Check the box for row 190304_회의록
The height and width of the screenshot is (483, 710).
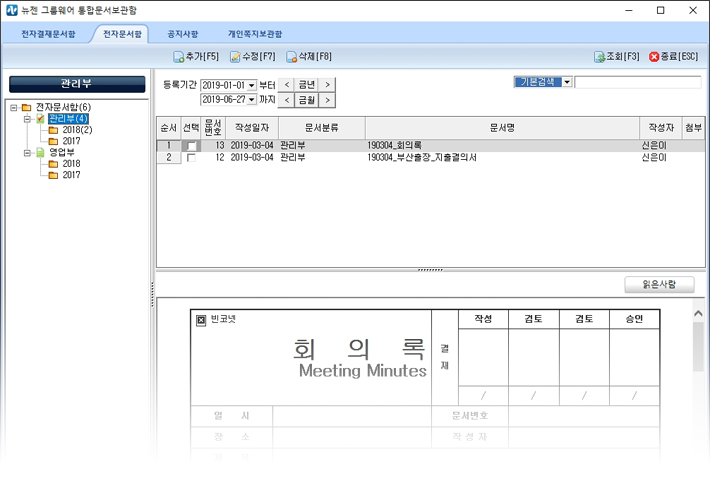(191, 146)
